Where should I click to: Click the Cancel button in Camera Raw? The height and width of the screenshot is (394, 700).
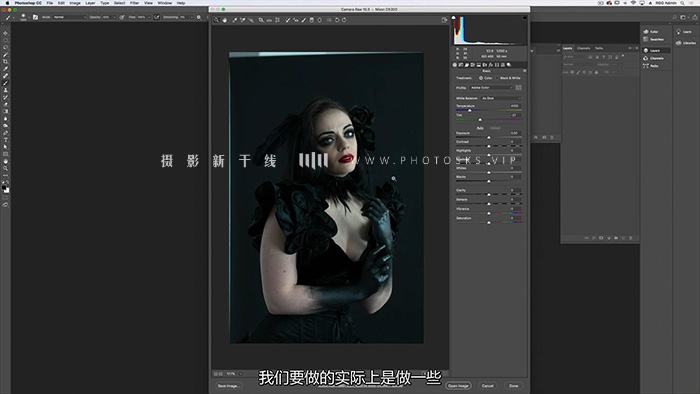[x=488, y=386]
